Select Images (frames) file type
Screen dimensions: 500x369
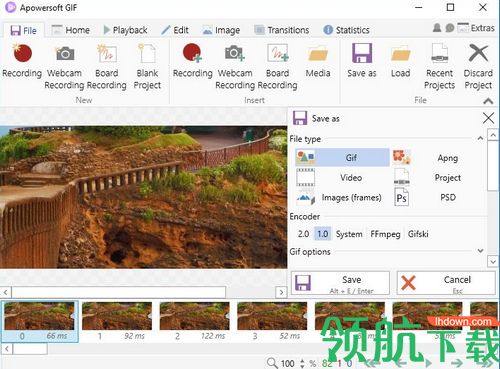pyautogui.click(x=342, y=197)
